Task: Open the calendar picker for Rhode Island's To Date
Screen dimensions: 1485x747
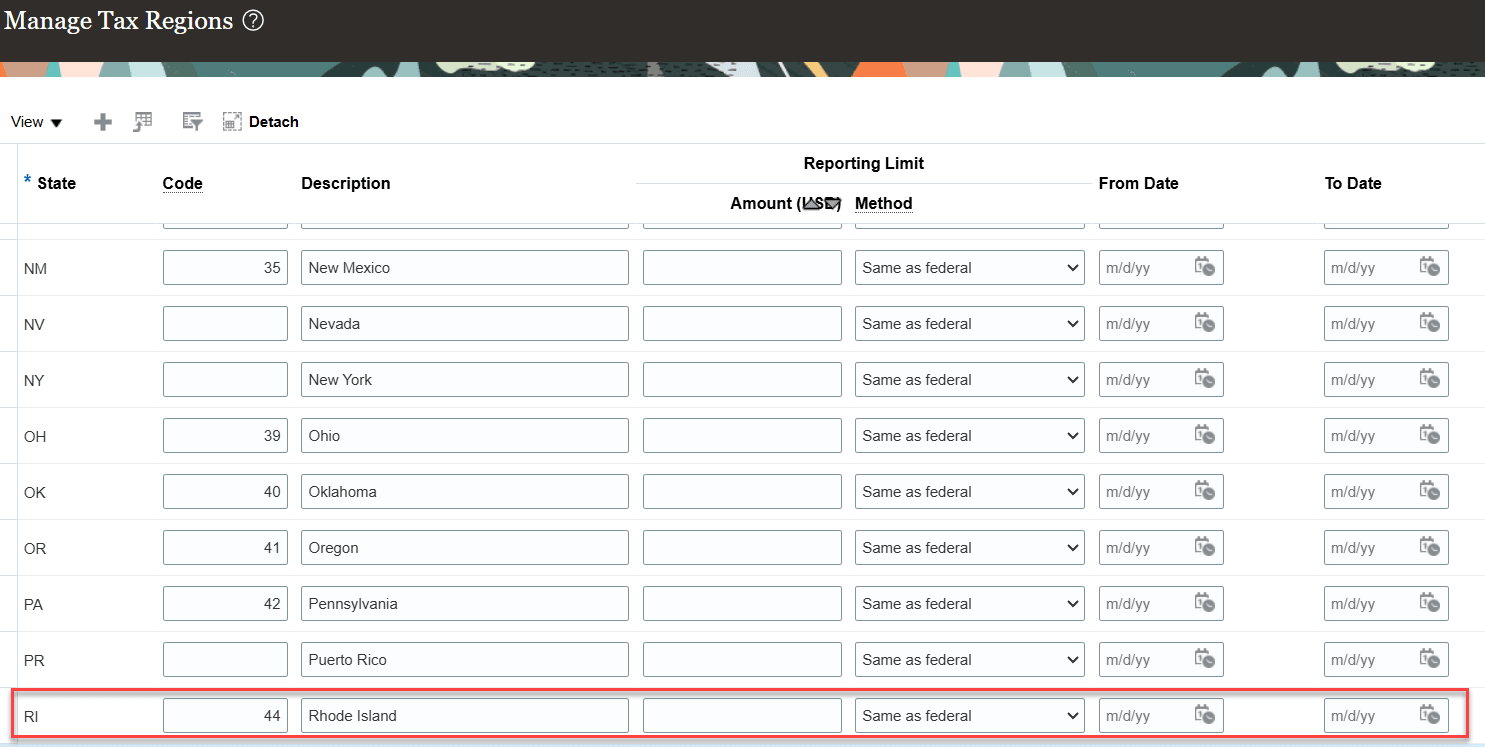Action: coord(1430,715)
